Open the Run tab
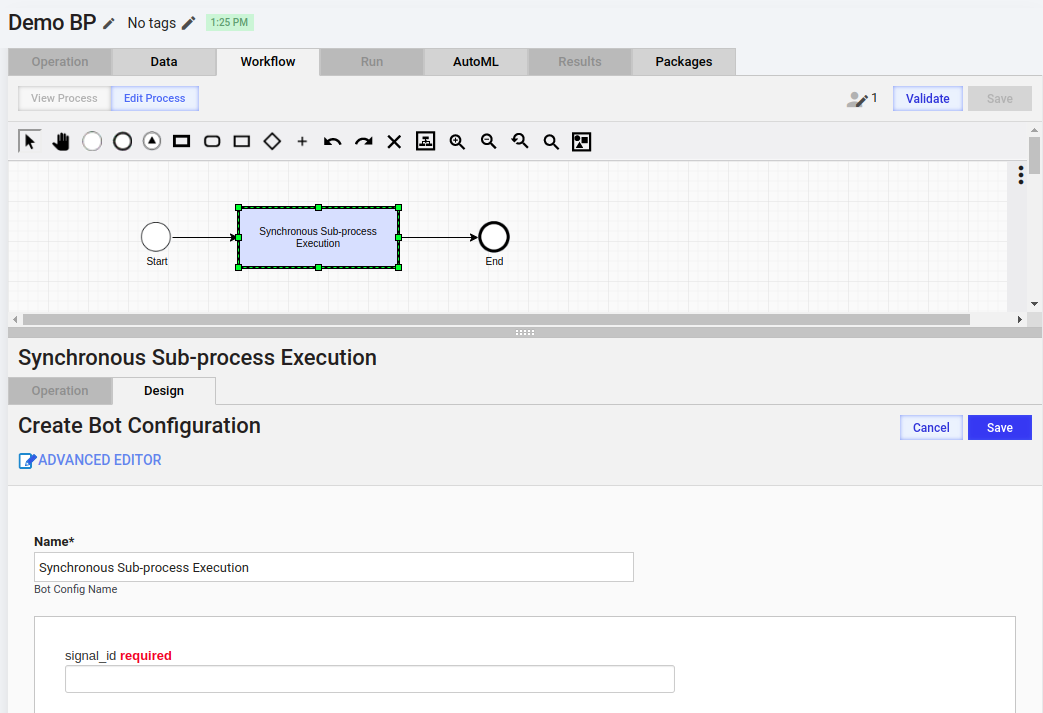 pos(372,62)
